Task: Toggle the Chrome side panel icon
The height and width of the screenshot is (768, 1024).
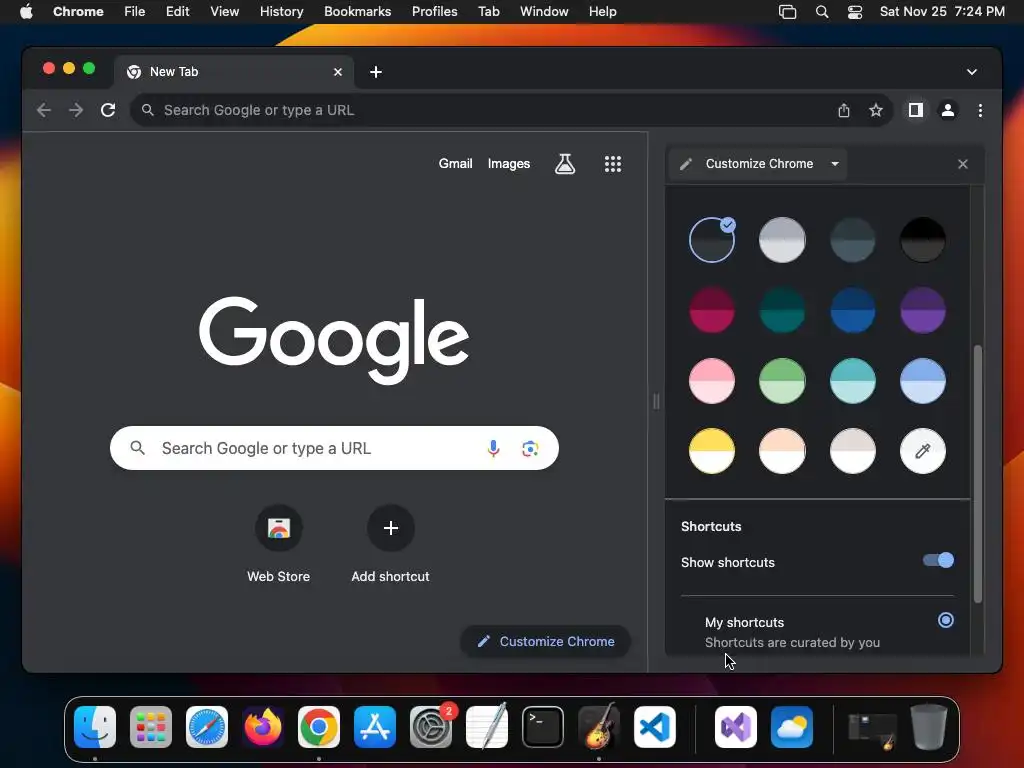Action: click(916, 110)
